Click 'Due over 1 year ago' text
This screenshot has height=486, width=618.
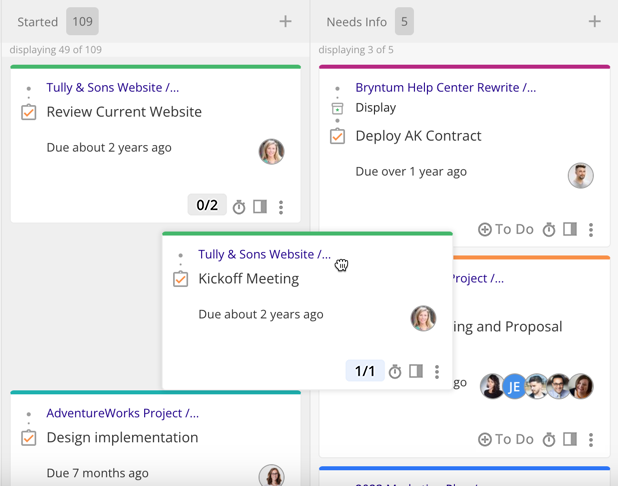(x=411, y=171)
